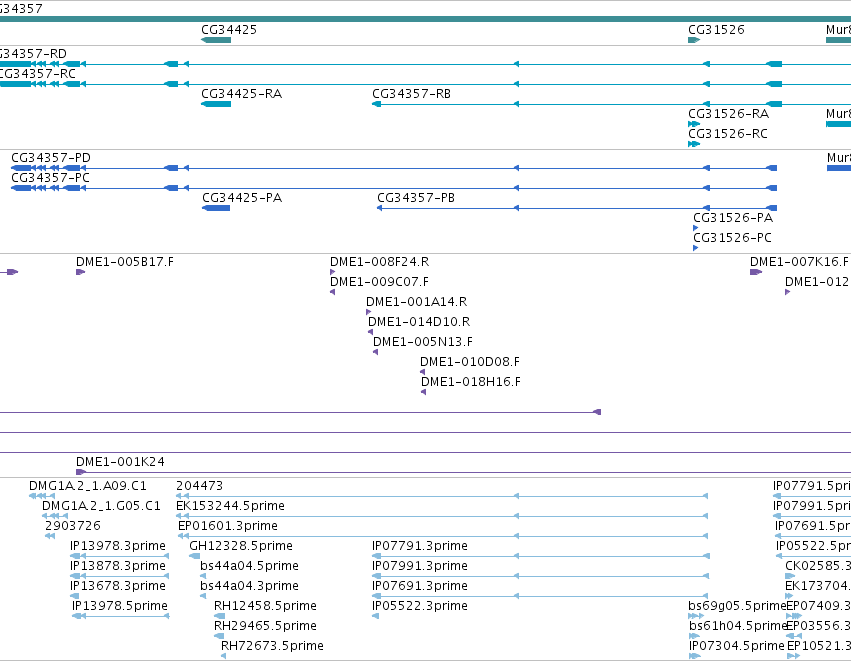Select the RH72673.5prime EST label

coord(272,646)
